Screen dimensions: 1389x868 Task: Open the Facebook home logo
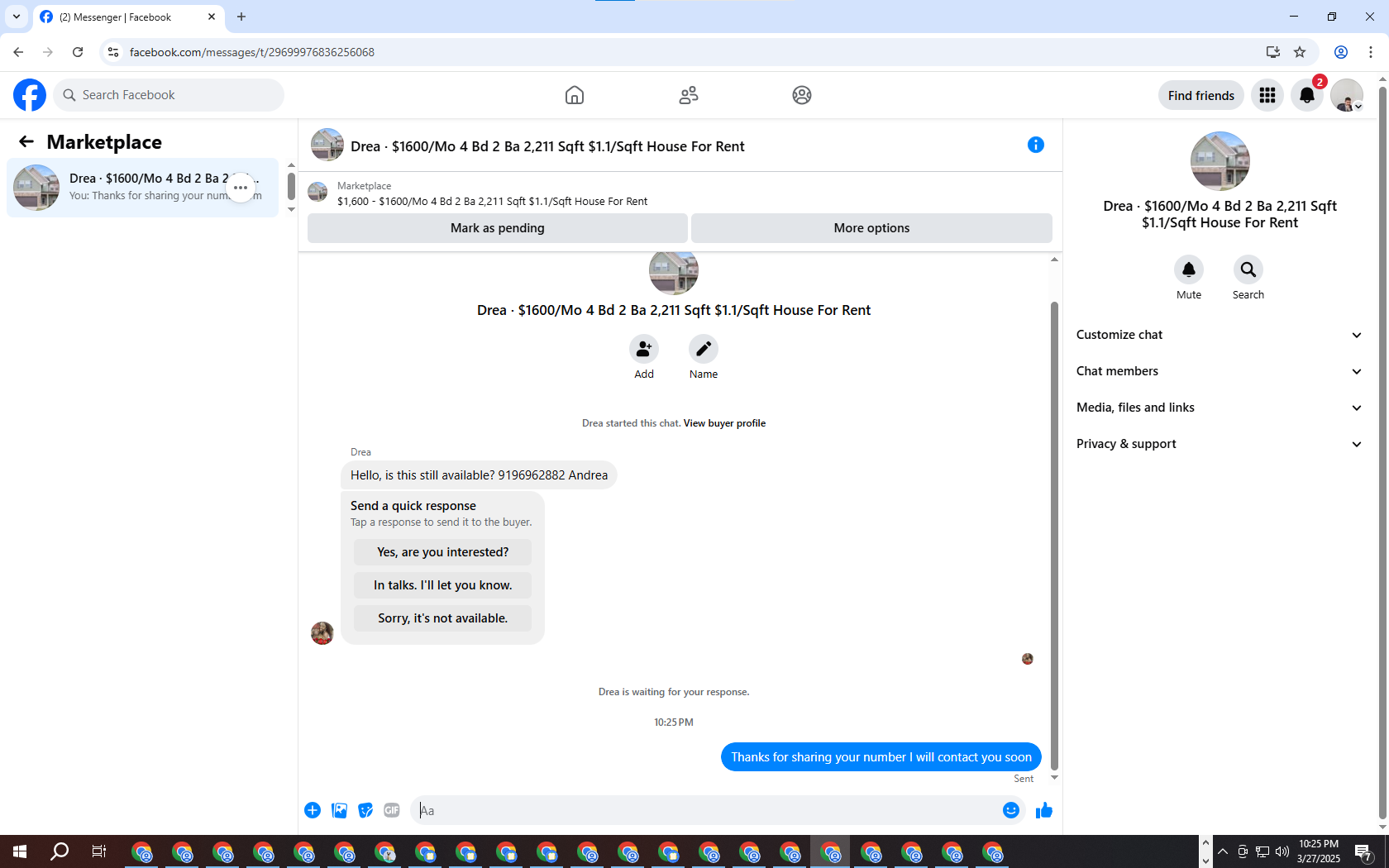point(30,95)
